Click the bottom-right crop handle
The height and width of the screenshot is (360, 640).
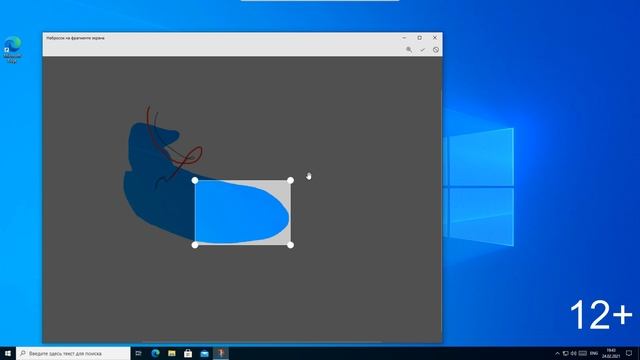pos(290,245)
